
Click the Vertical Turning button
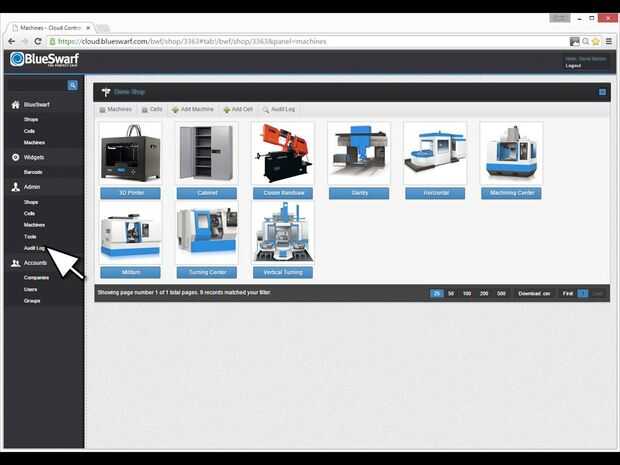click(283, 272)
